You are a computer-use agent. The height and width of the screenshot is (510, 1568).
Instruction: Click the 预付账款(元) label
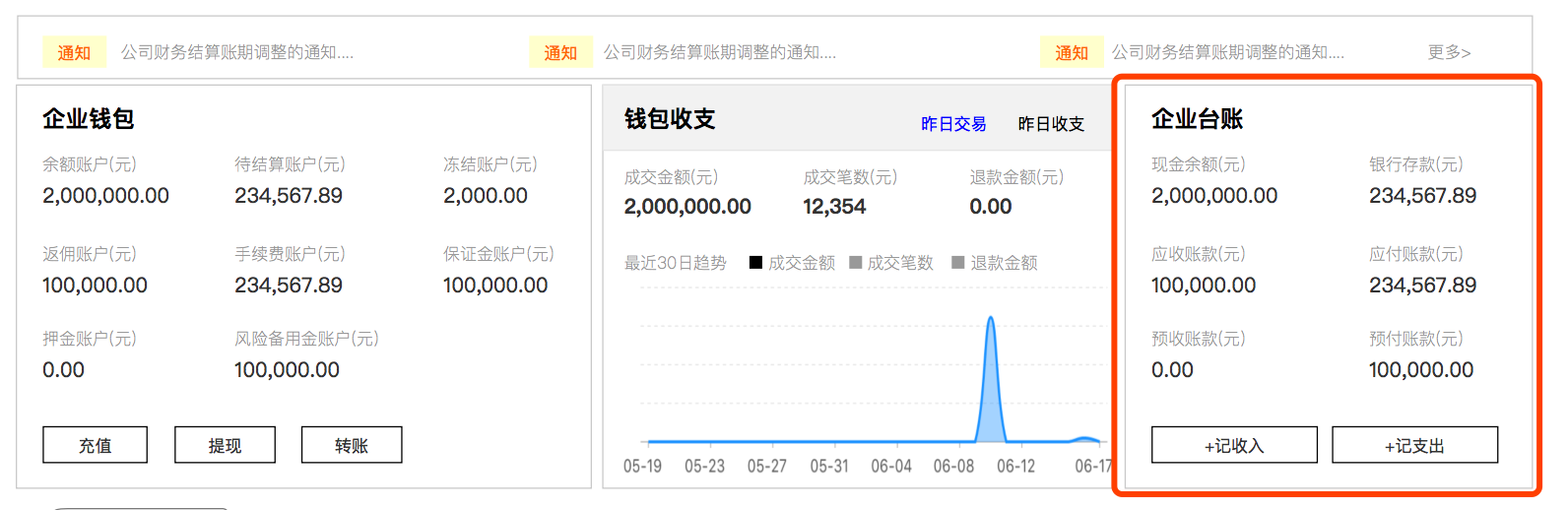tap(1416, 339)
